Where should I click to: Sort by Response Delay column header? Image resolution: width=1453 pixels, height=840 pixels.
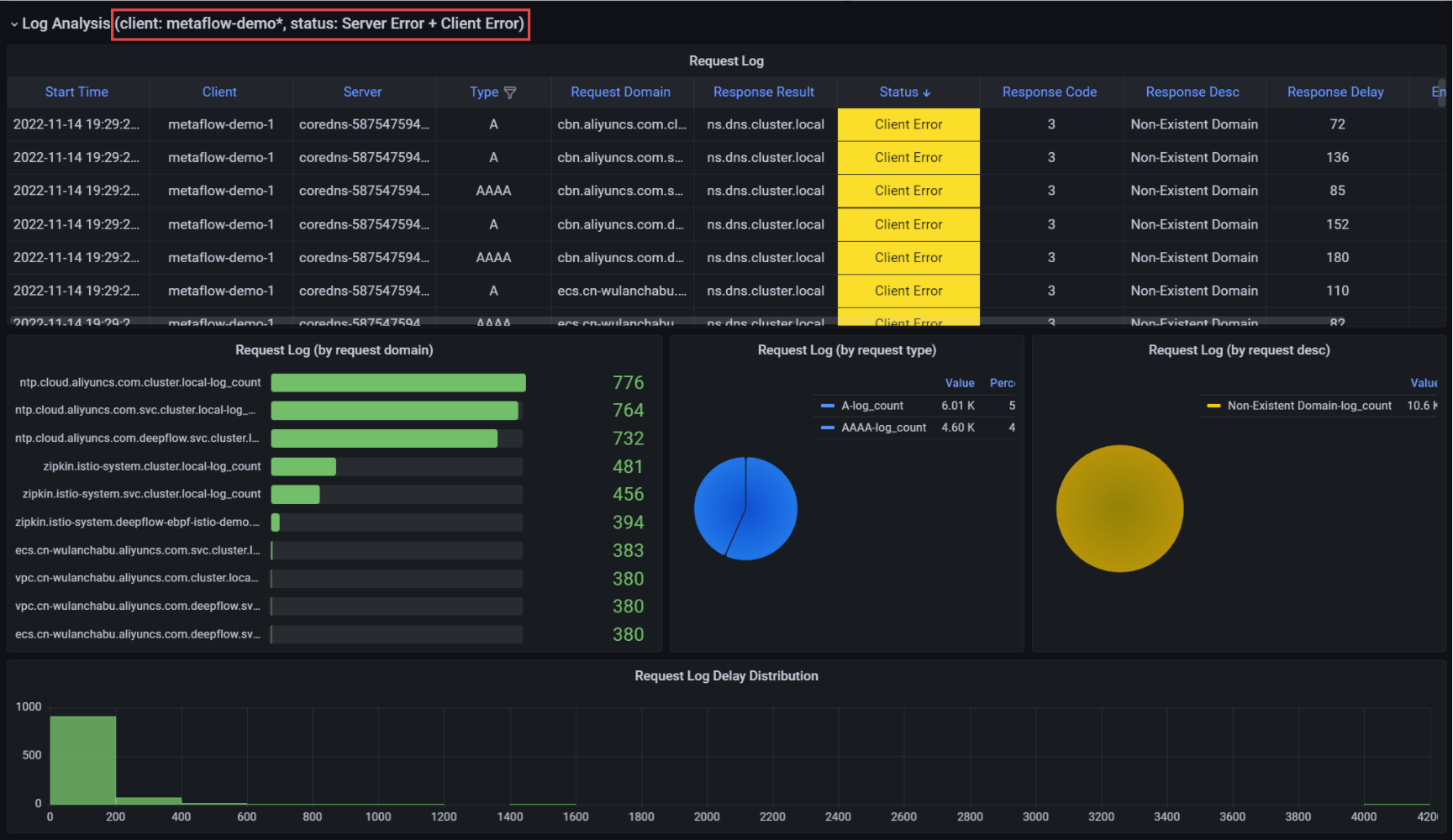pos(1335,92)
